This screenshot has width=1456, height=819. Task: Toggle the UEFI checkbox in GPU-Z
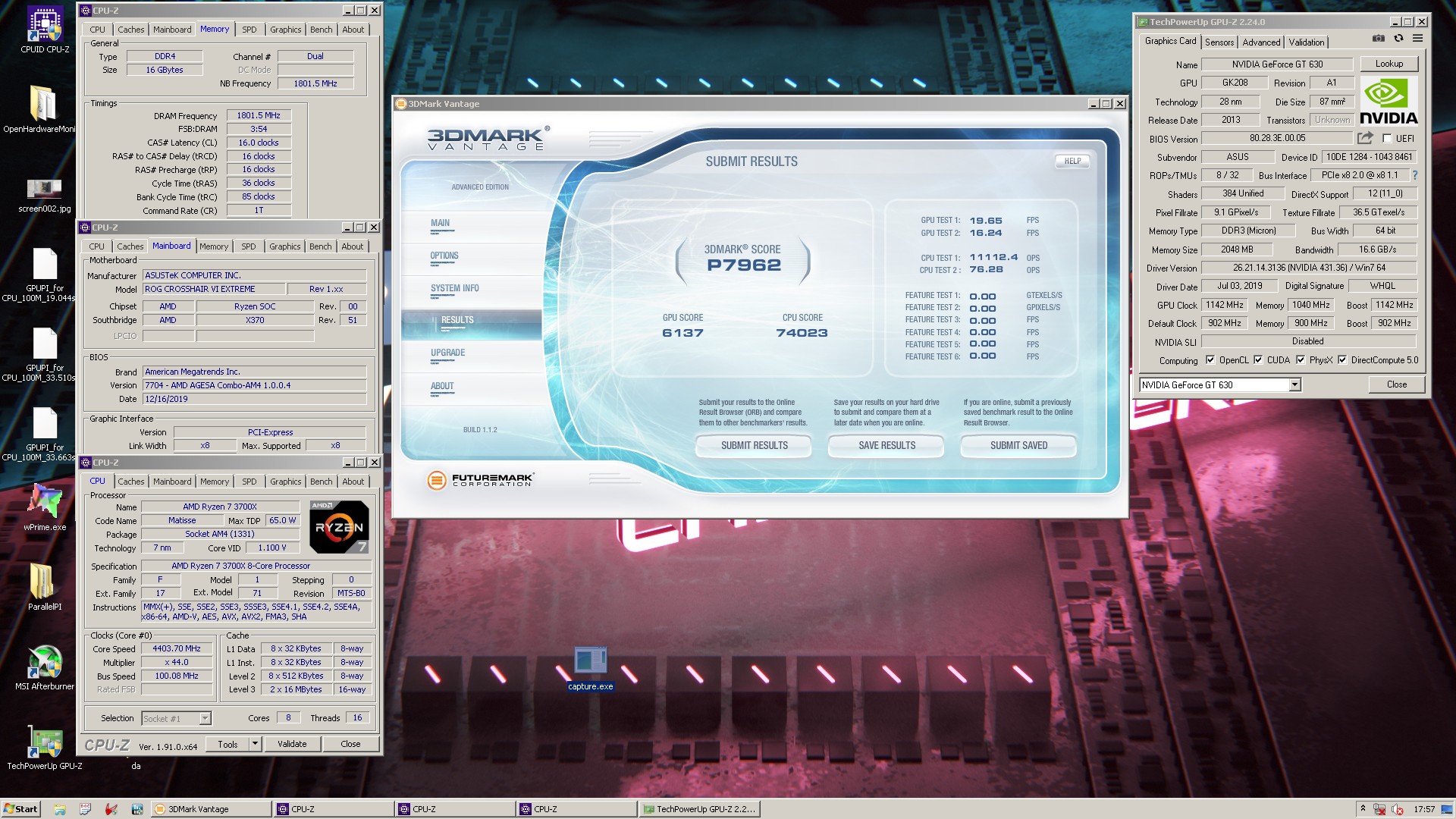(x=1387, y=138)
